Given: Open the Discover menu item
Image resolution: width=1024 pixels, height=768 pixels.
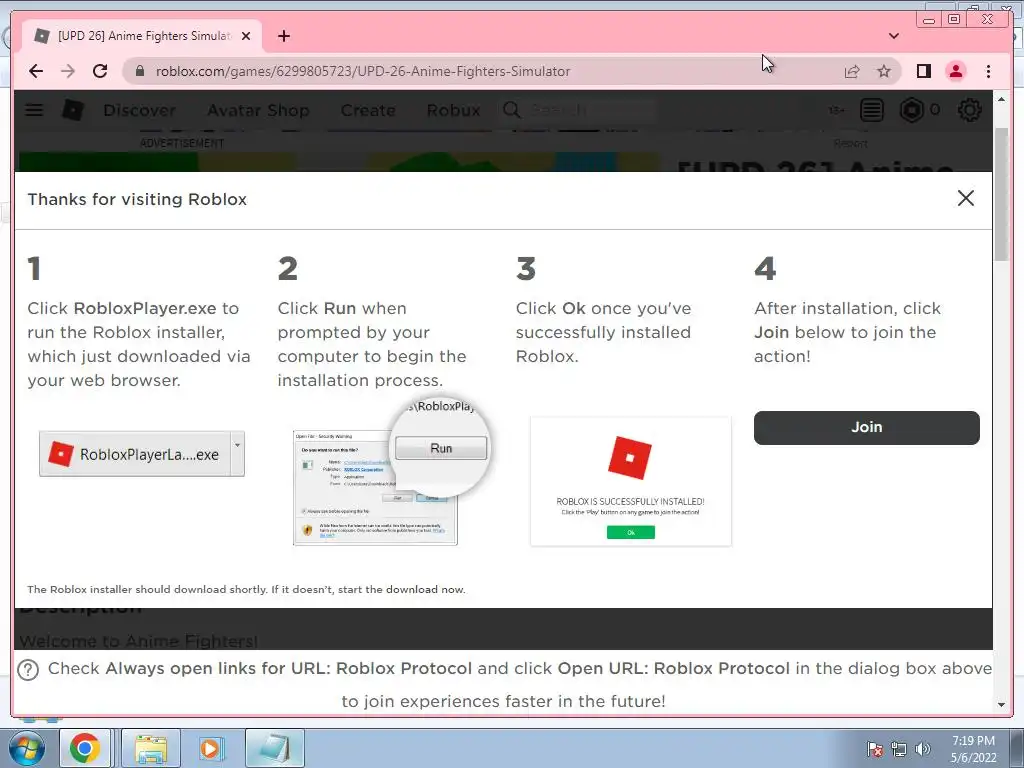Looking at the screenshot, I should point(140,110).
